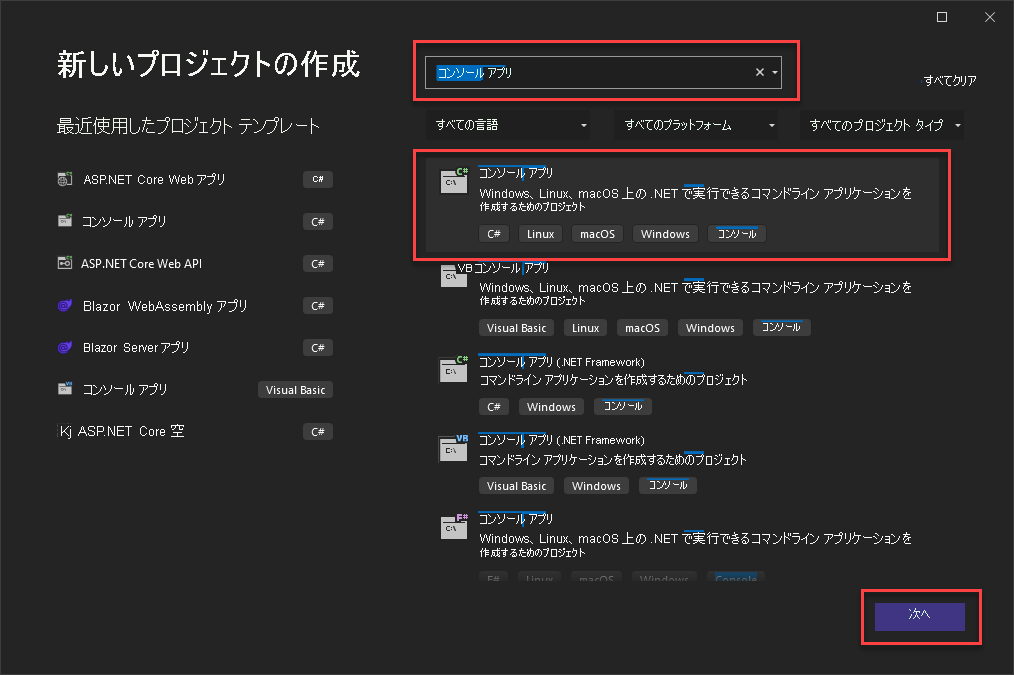Click the Blazor WebAssembly アプリ icon

pyautogui.click(x=63, y=305)
